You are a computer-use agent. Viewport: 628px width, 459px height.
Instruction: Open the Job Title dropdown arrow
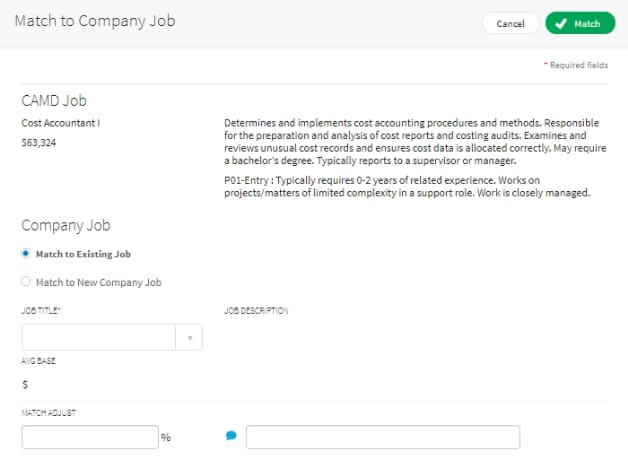(x=190, y=338)
